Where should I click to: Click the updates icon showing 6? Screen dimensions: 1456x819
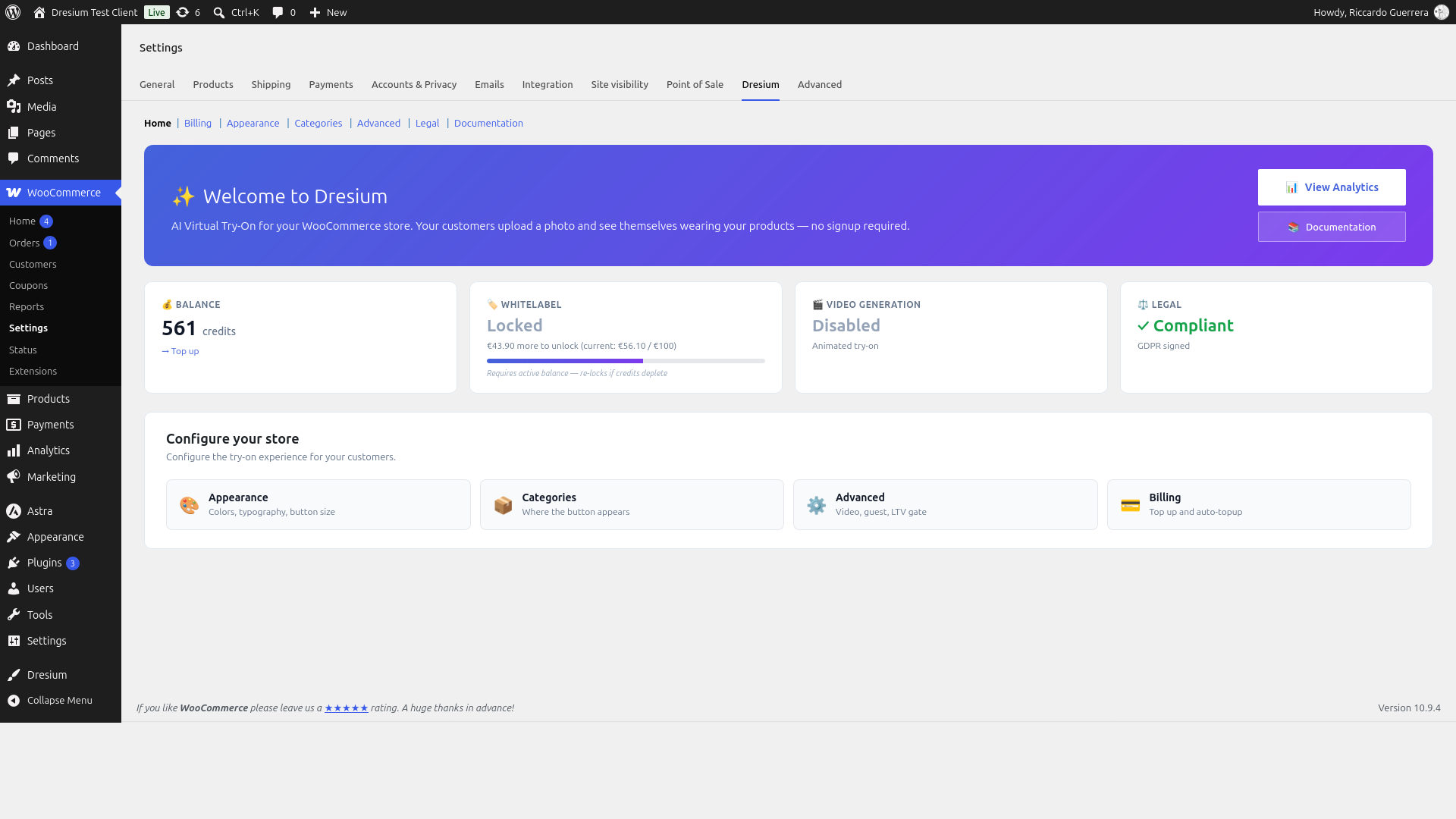183,12
